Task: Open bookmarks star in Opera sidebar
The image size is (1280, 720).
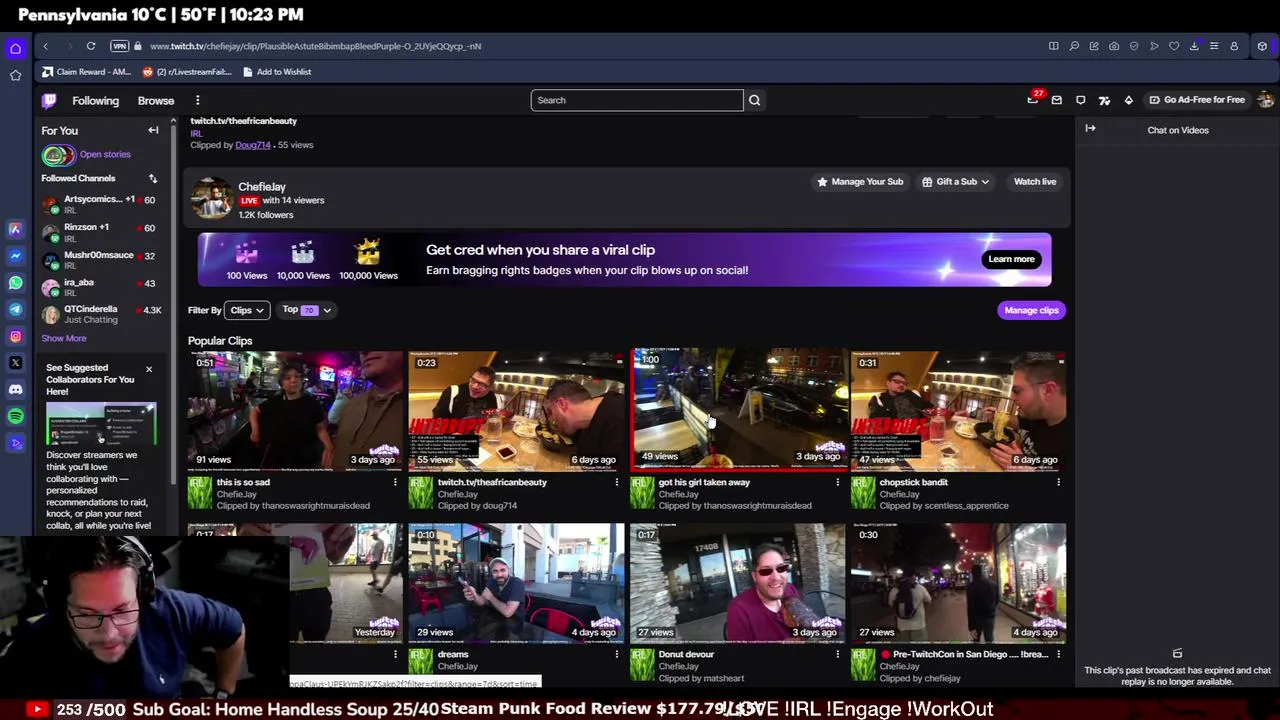Action: 15,75
